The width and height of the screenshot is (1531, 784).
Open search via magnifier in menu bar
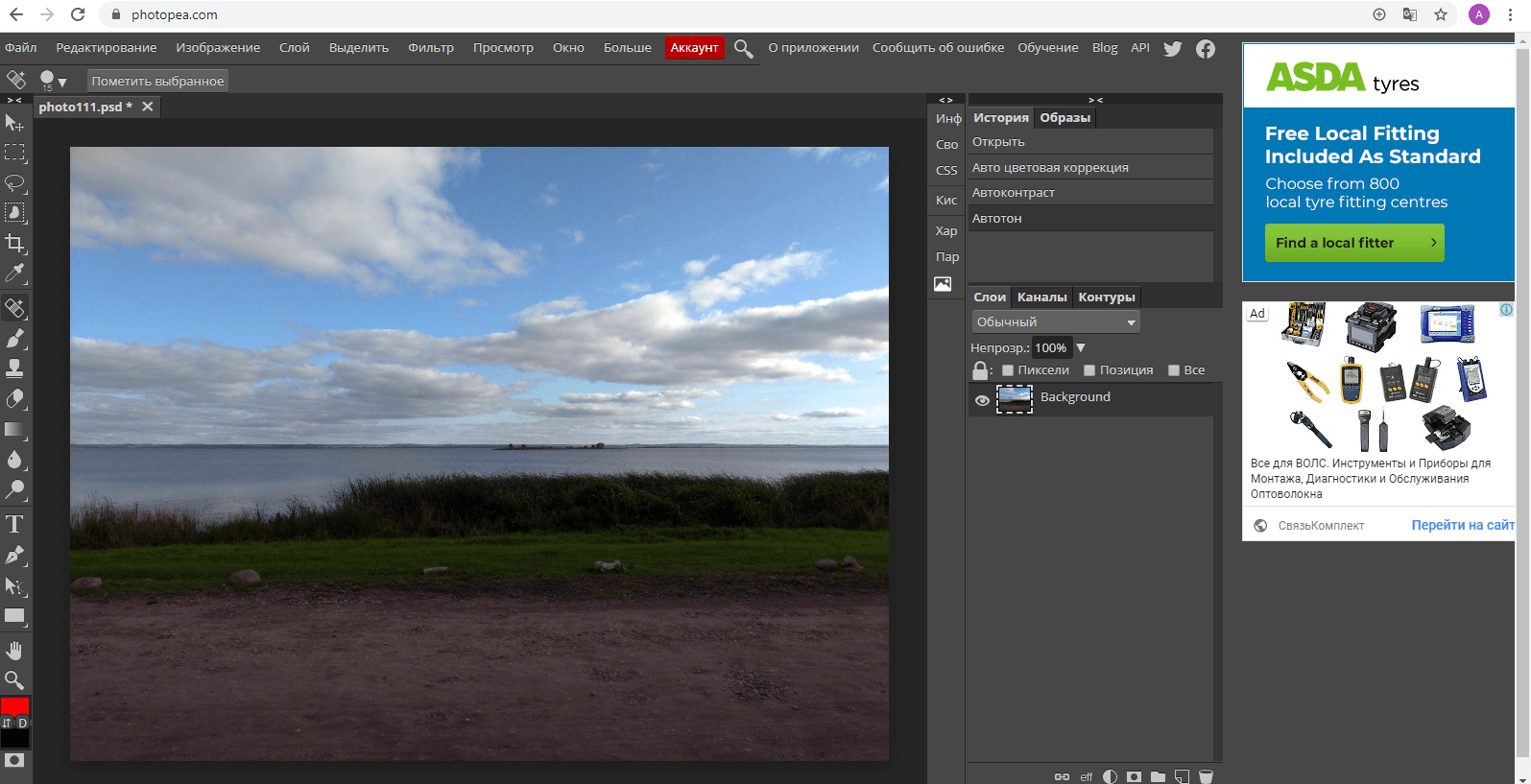tap(743, 48)
